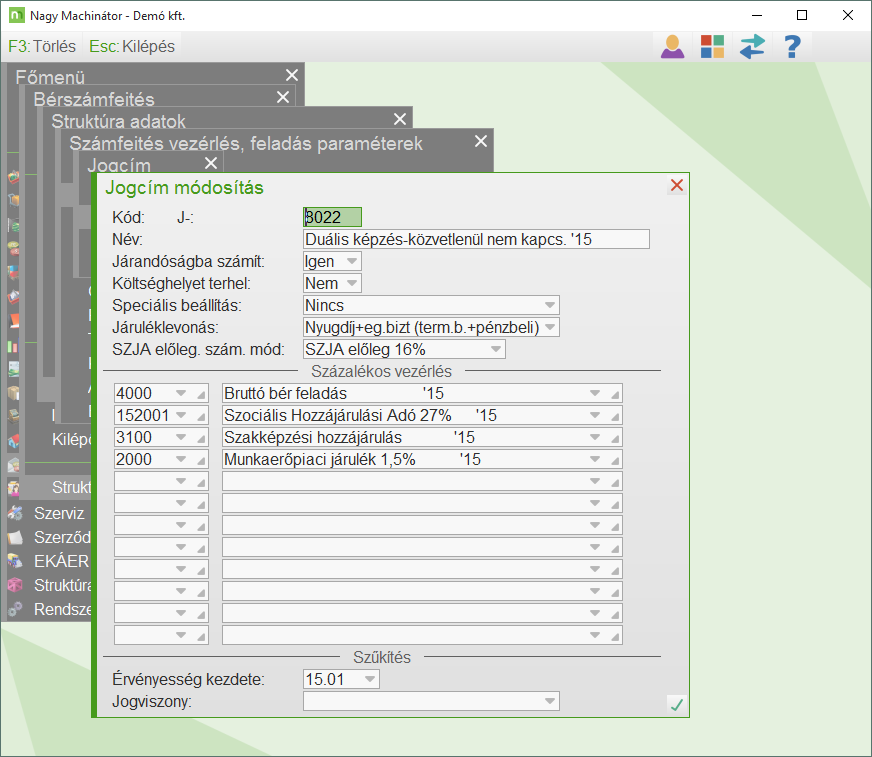Open the Járandóságba számít dropdown

351,261
